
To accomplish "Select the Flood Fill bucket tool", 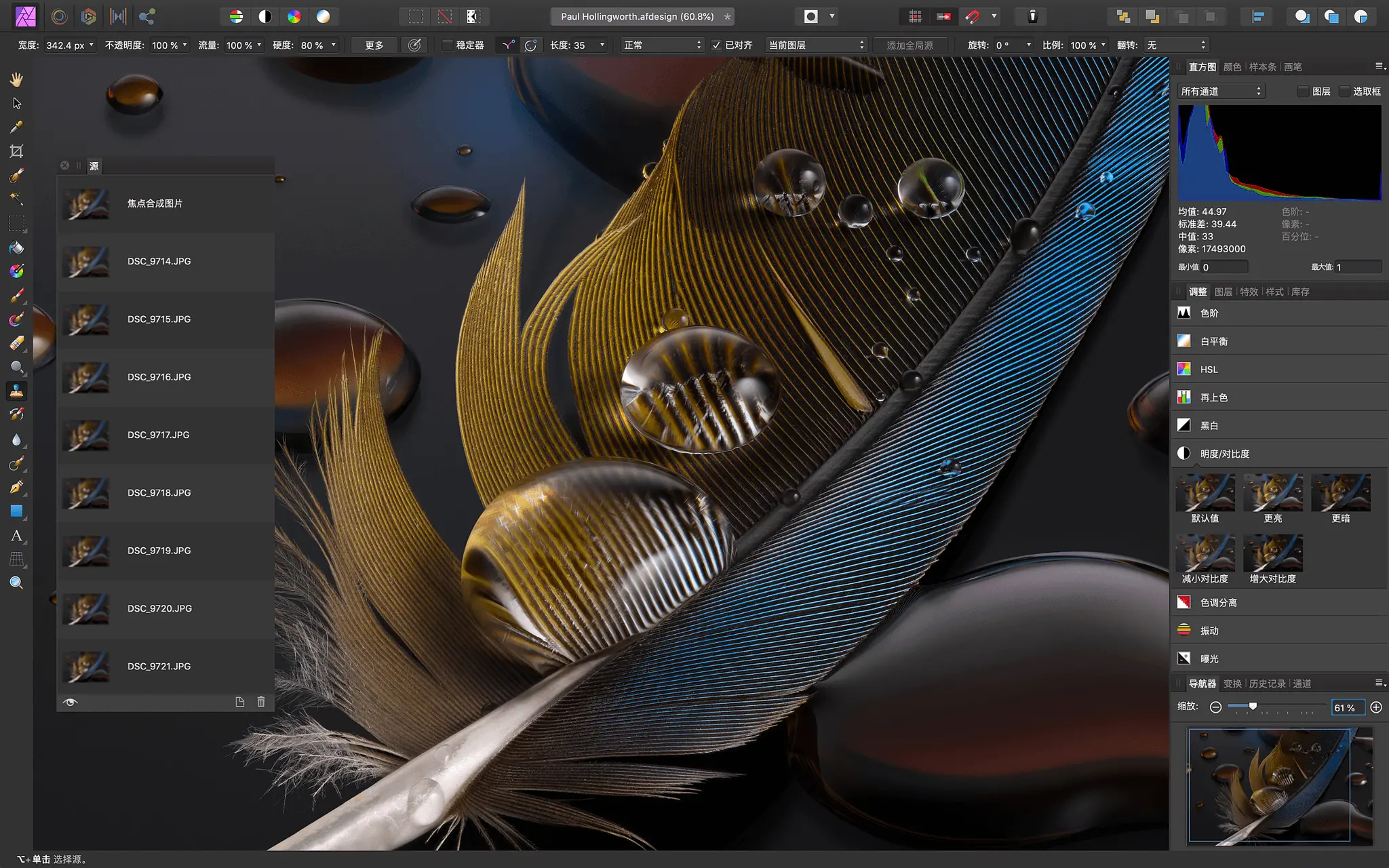I will point(16,248).
